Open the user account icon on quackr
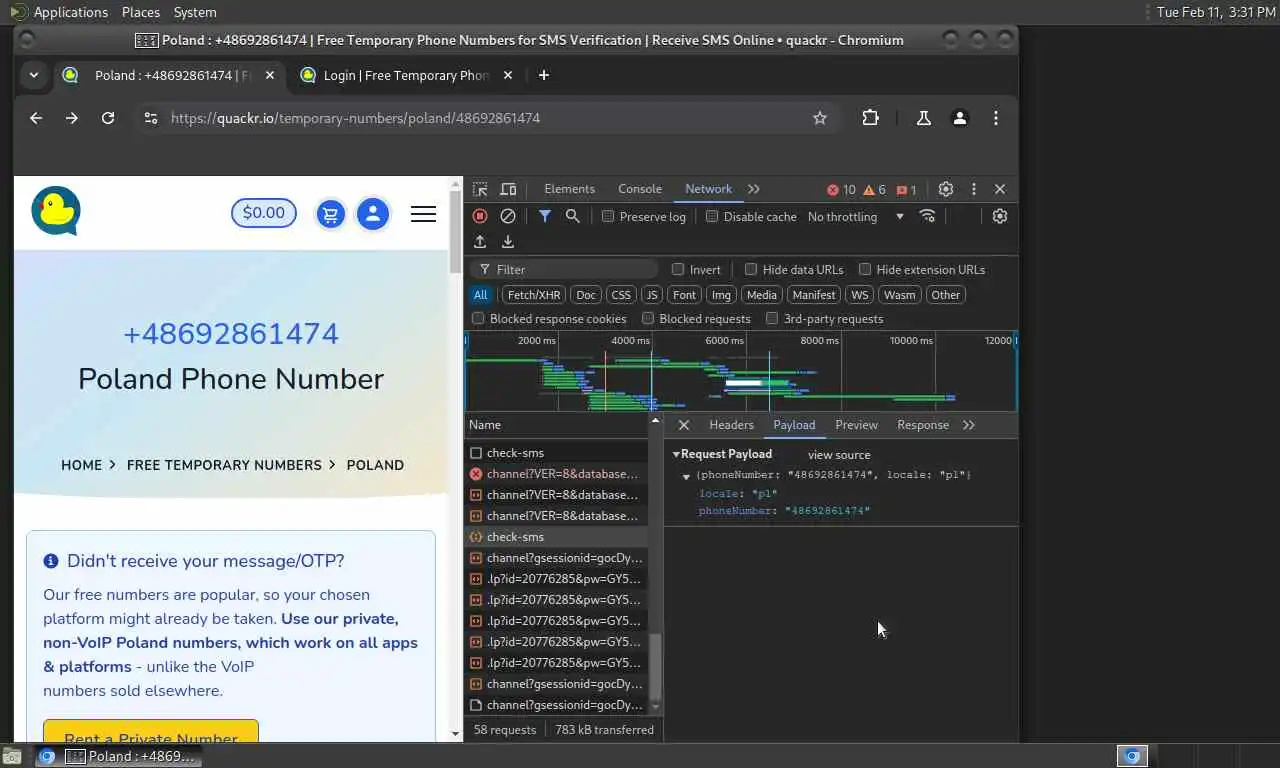This screenshot has width=1280, height=768. coord(373,213)
